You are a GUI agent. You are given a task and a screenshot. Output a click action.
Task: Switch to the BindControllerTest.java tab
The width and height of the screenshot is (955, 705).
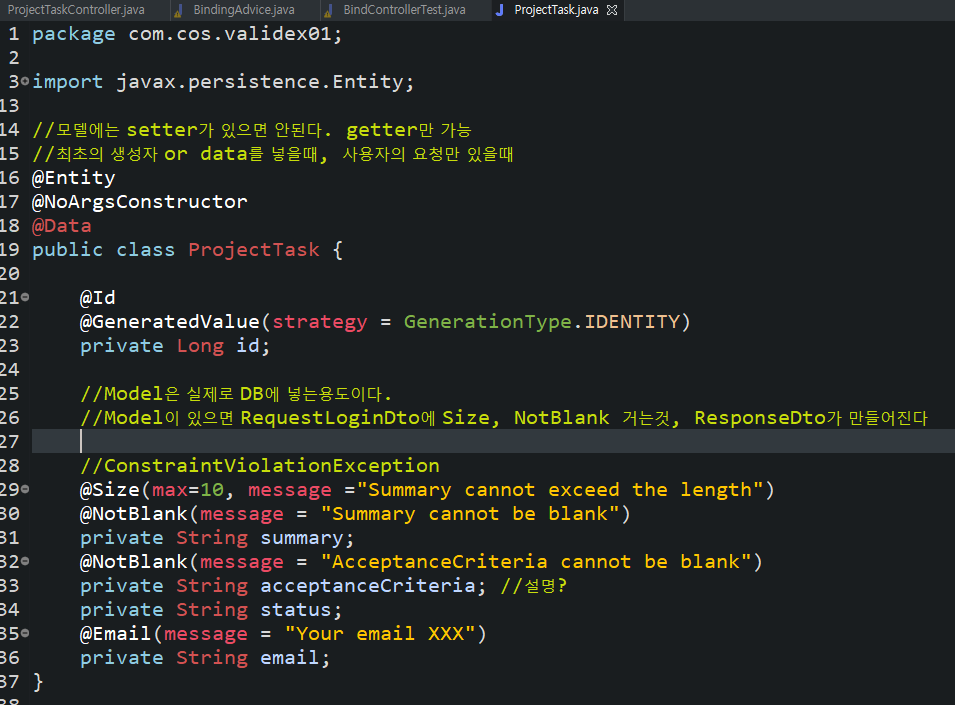(x=404, y=10)
